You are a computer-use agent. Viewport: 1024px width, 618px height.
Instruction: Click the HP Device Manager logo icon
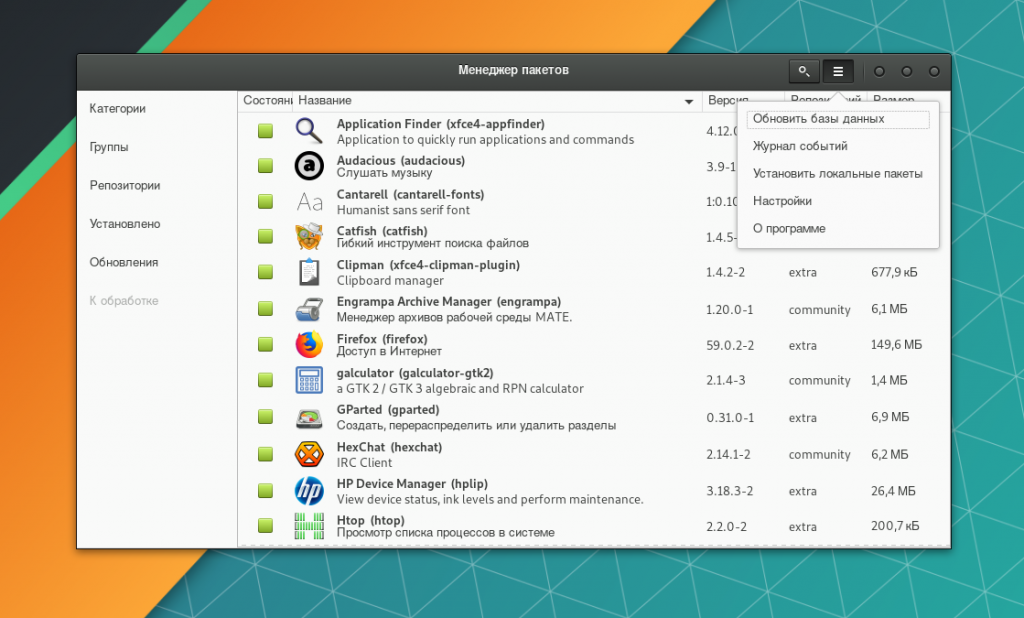click(309, 491)
